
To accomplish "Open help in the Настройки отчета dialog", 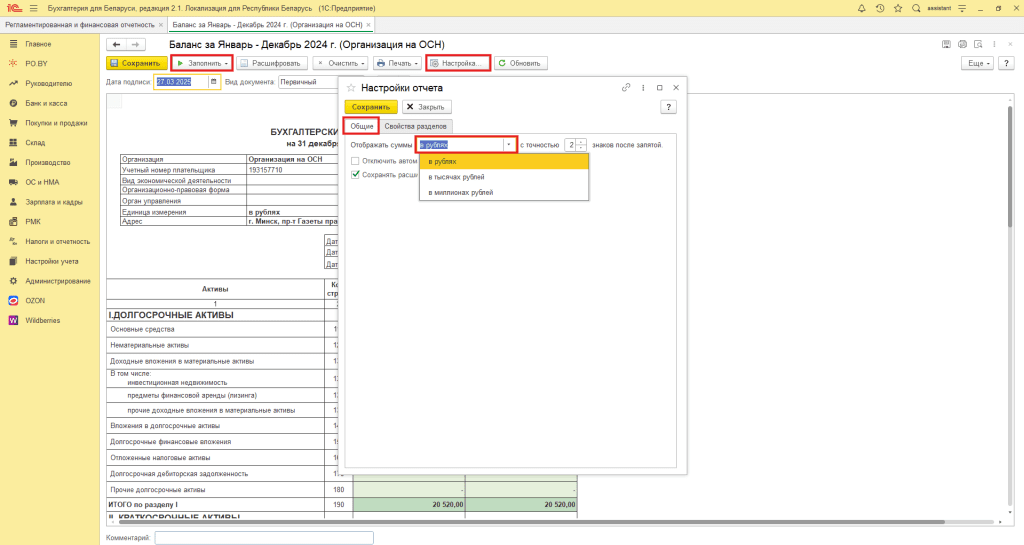I will coord(668,107).
